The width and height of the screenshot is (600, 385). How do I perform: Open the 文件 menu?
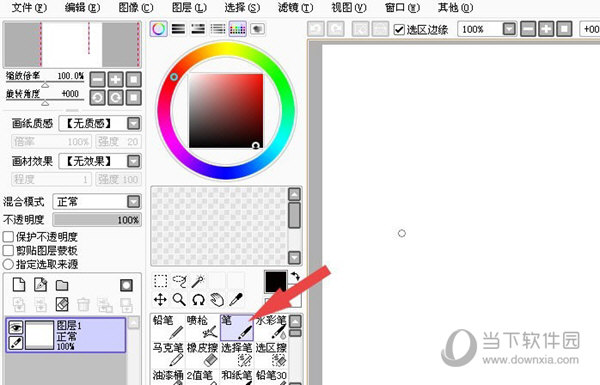(29, 7)
